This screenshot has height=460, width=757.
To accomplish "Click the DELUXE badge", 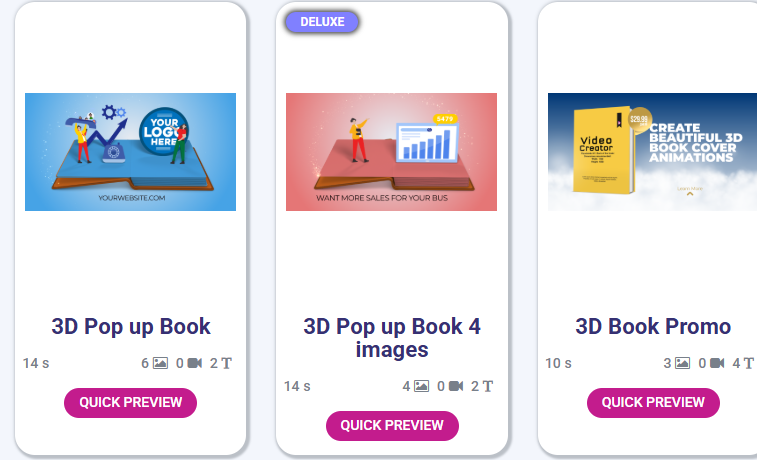I will (322, 22).
